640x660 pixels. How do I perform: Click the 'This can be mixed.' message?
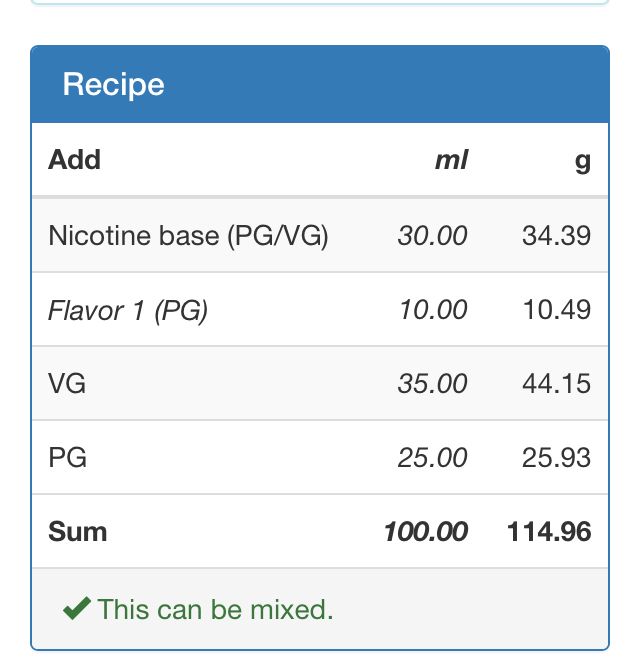(x=215, y=609)
